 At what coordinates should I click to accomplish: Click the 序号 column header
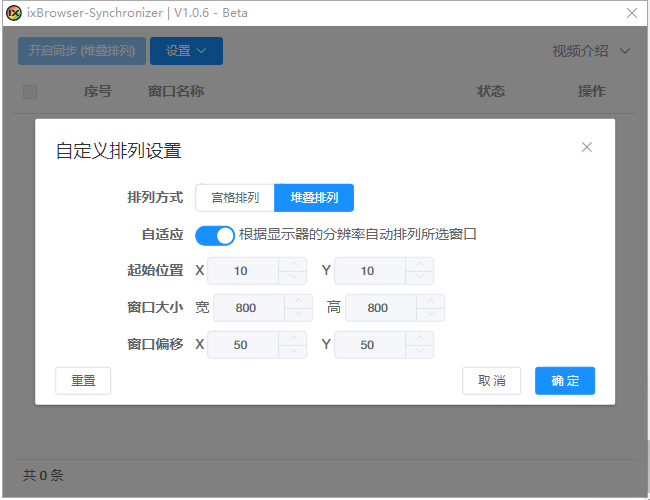(x=98, y=91)
